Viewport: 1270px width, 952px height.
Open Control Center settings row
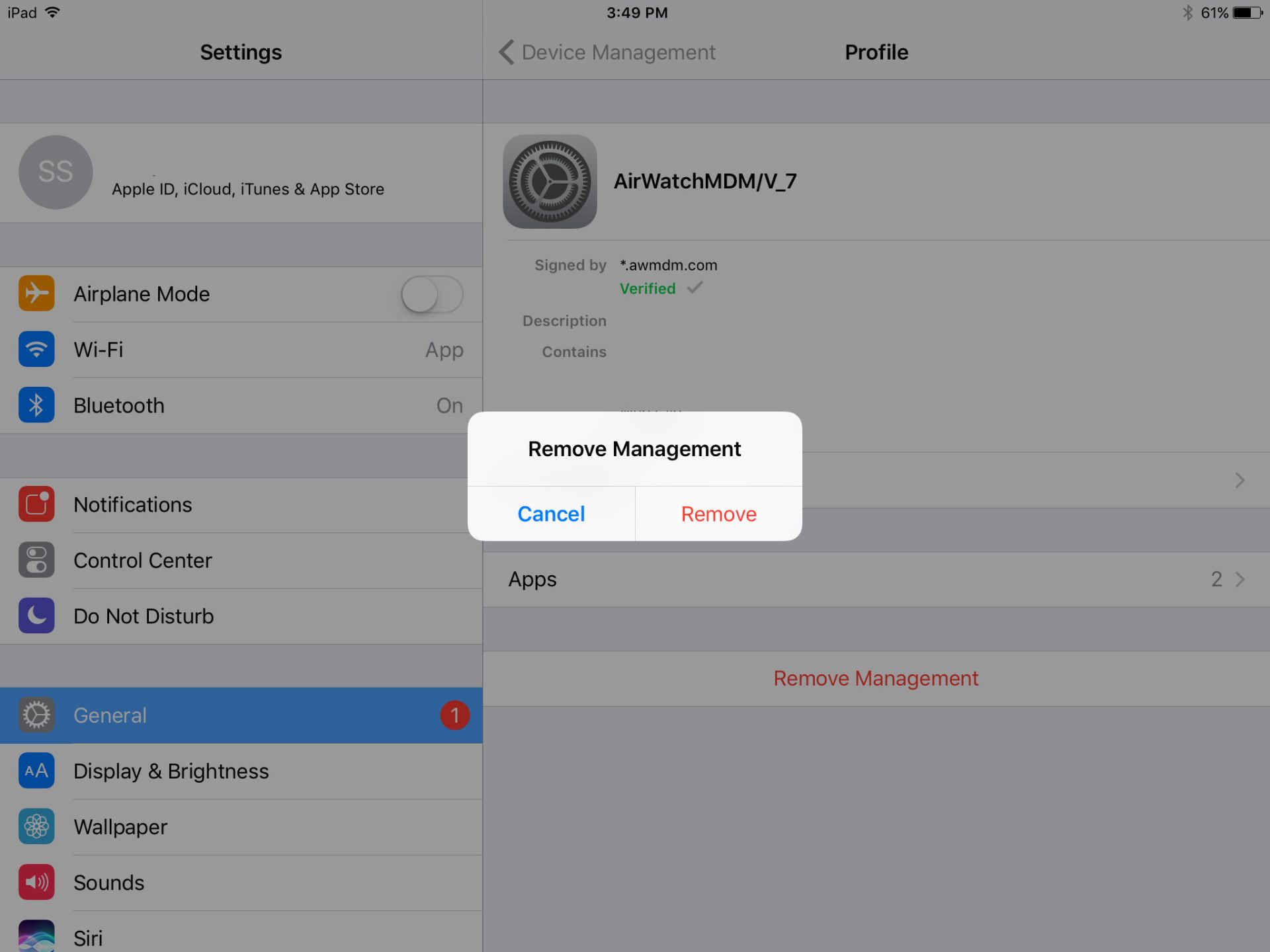(241, 561)
